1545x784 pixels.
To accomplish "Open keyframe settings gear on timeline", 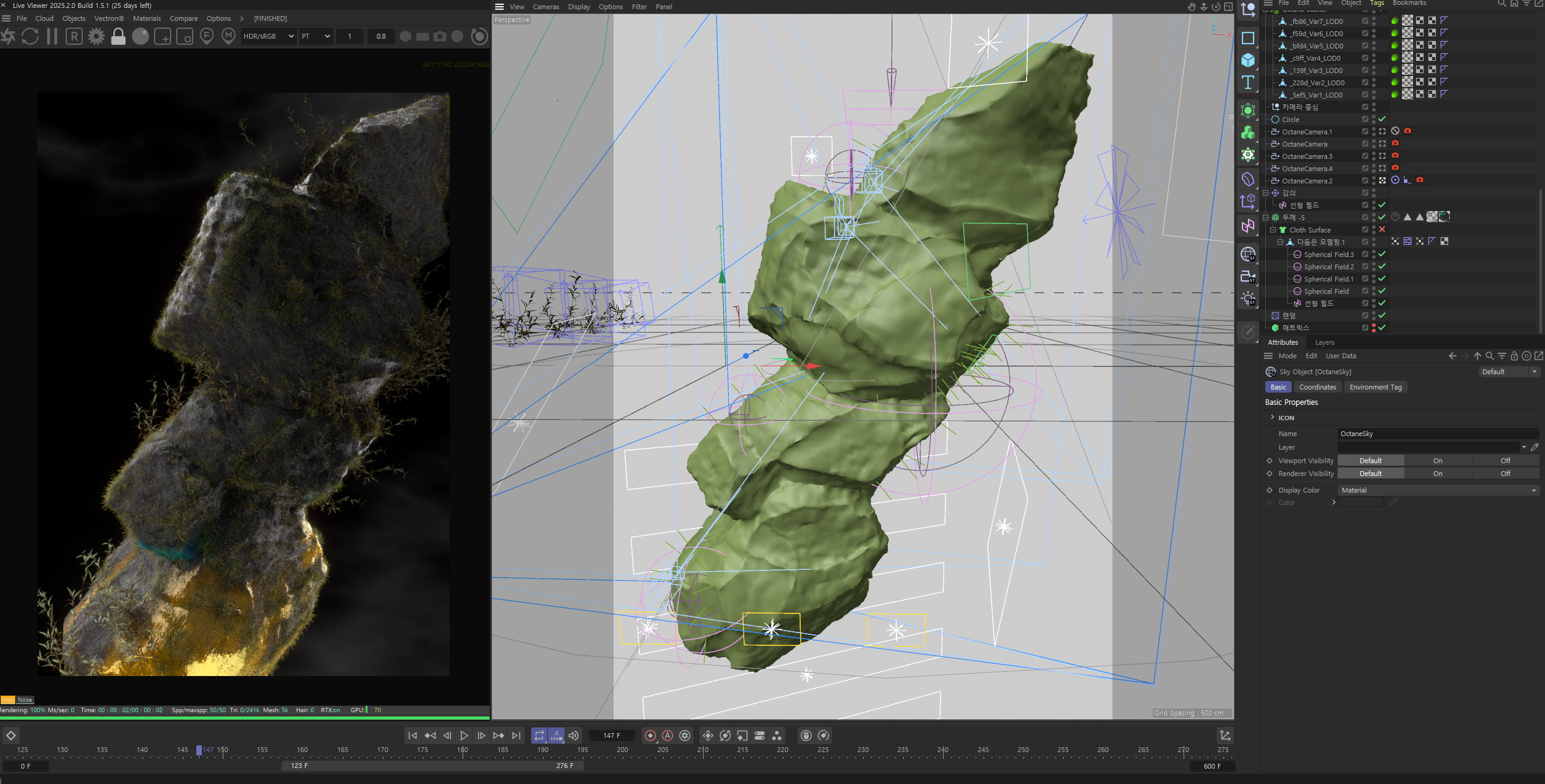I will [x=685, y=736].
